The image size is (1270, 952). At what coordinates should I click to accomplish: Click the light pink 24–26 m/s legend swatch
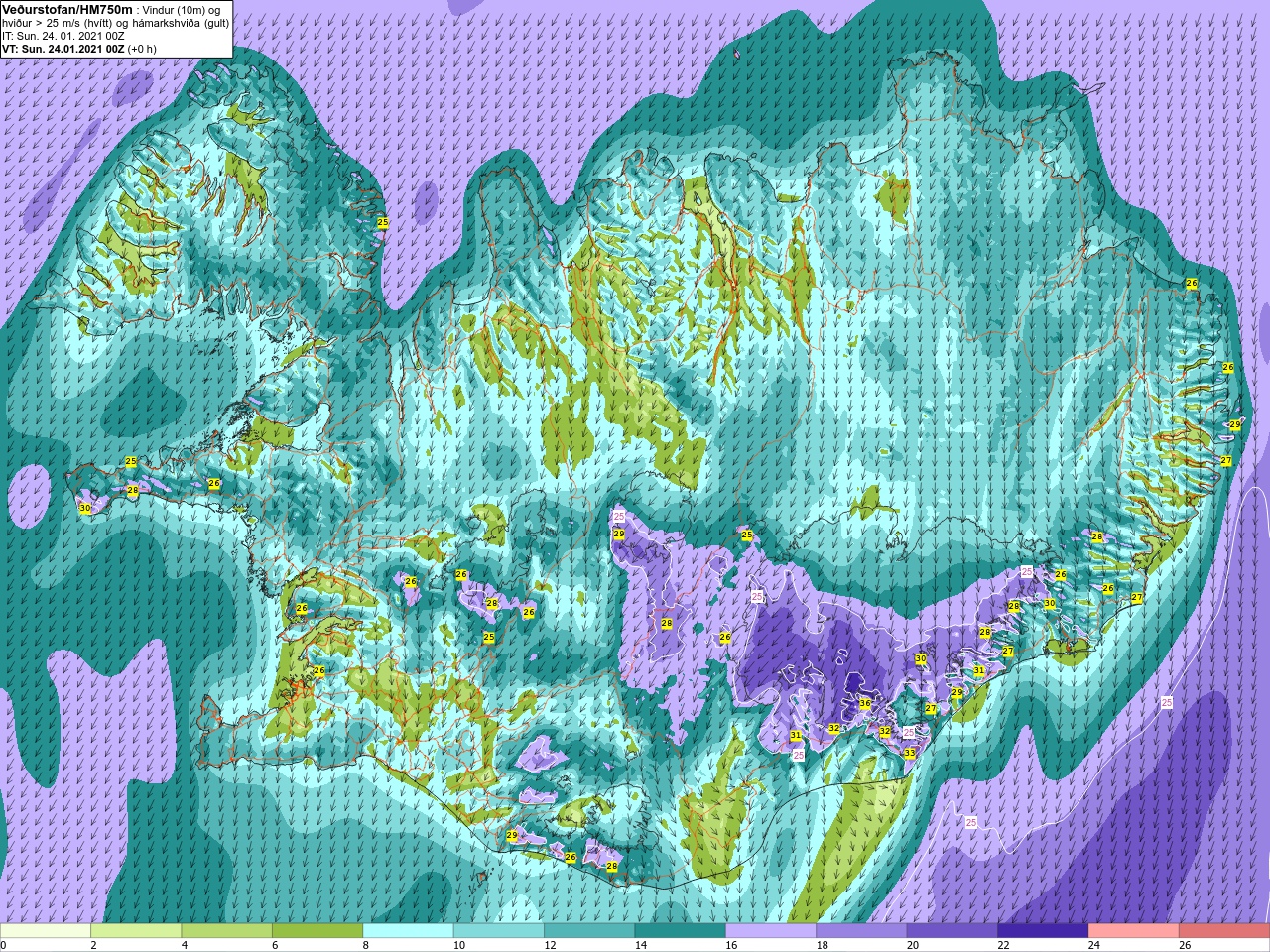click(1133, 931)
